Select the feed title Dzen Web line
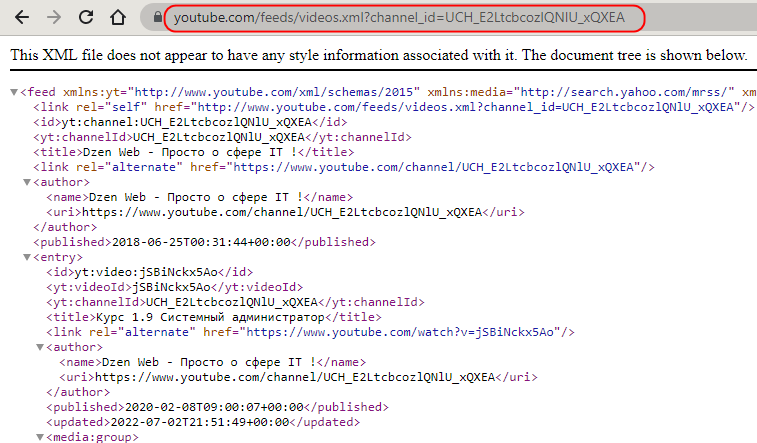Image resolution: width=757 pixels, height=443 pixels. (194, 152)
